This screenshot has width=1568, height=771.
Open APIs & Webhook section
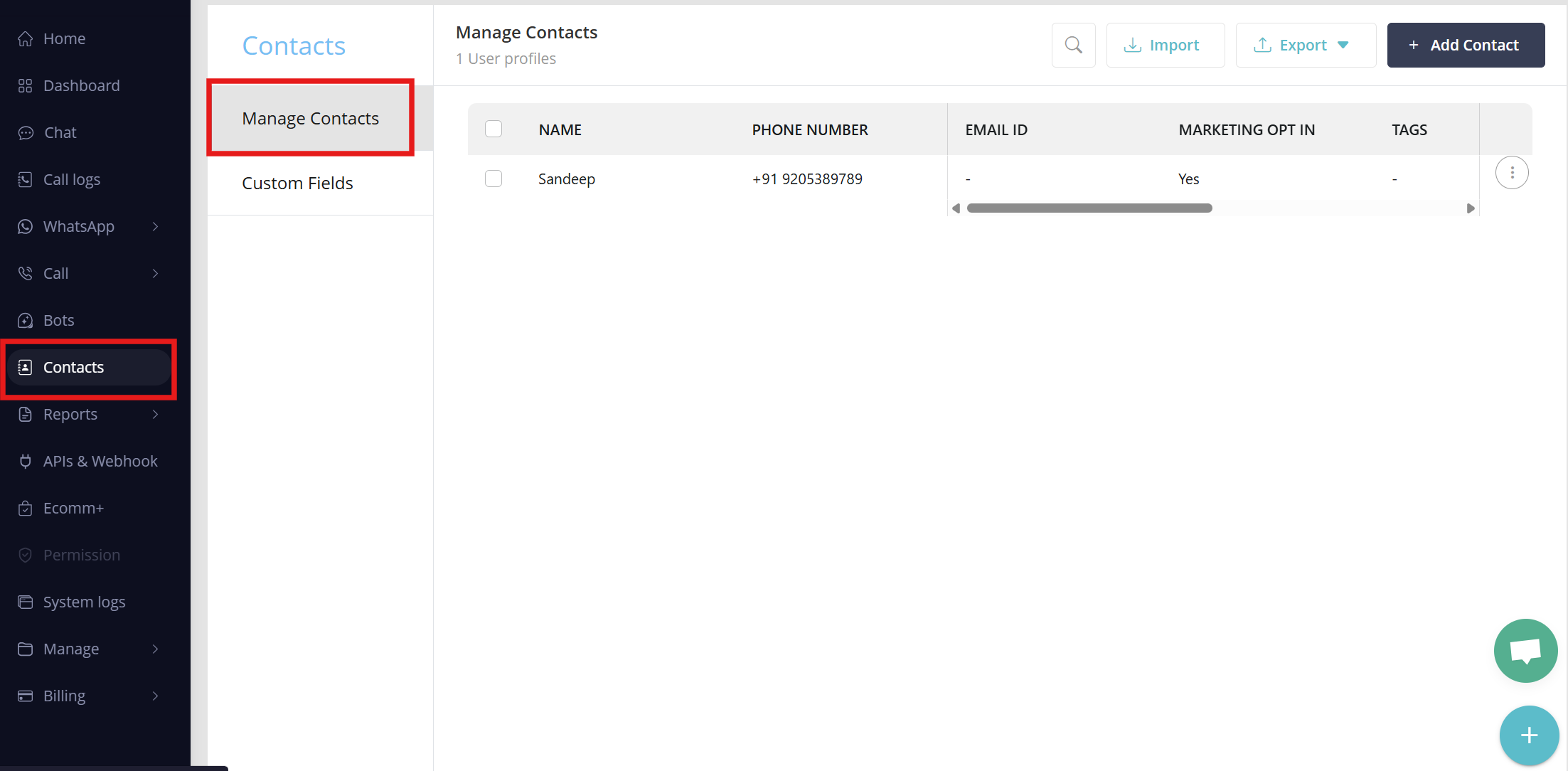coord(100,461)
